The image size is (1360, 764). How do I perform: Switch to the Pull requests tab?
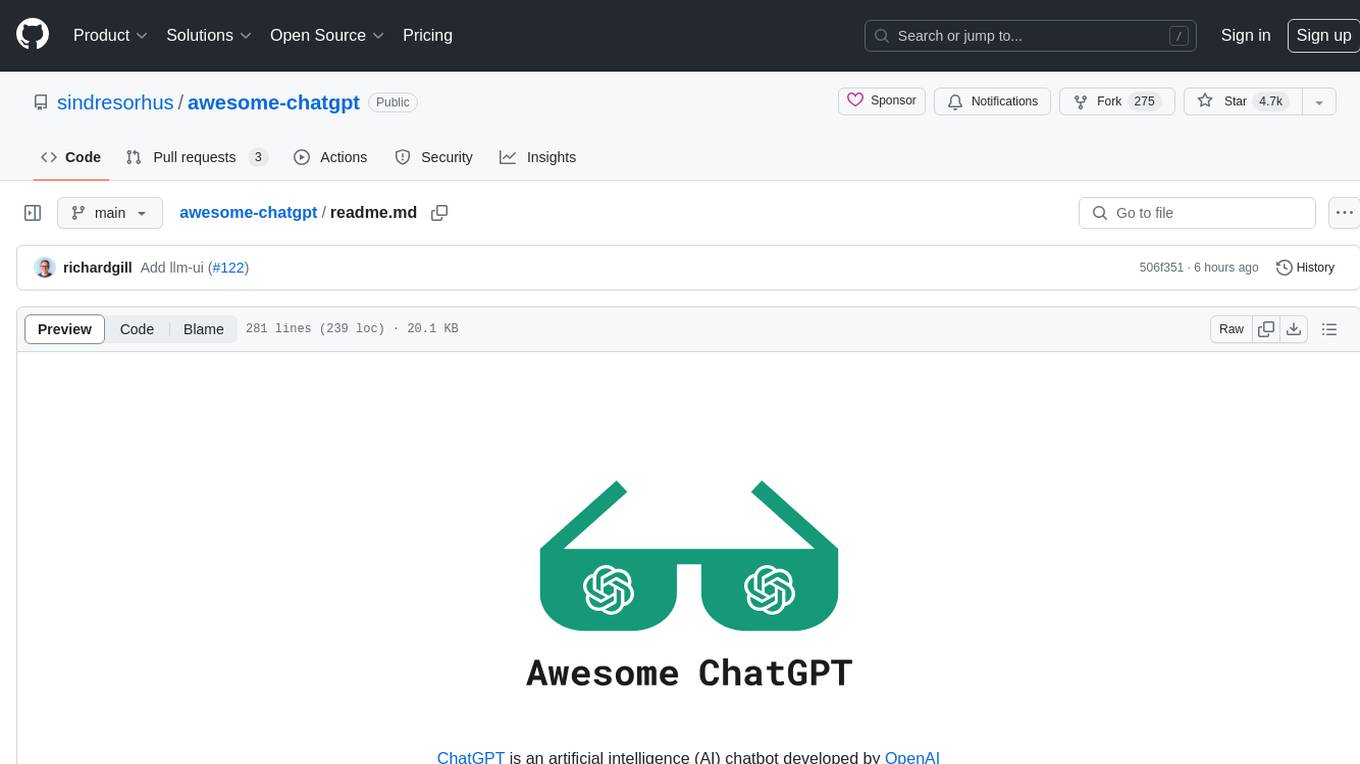coord(197,157)
